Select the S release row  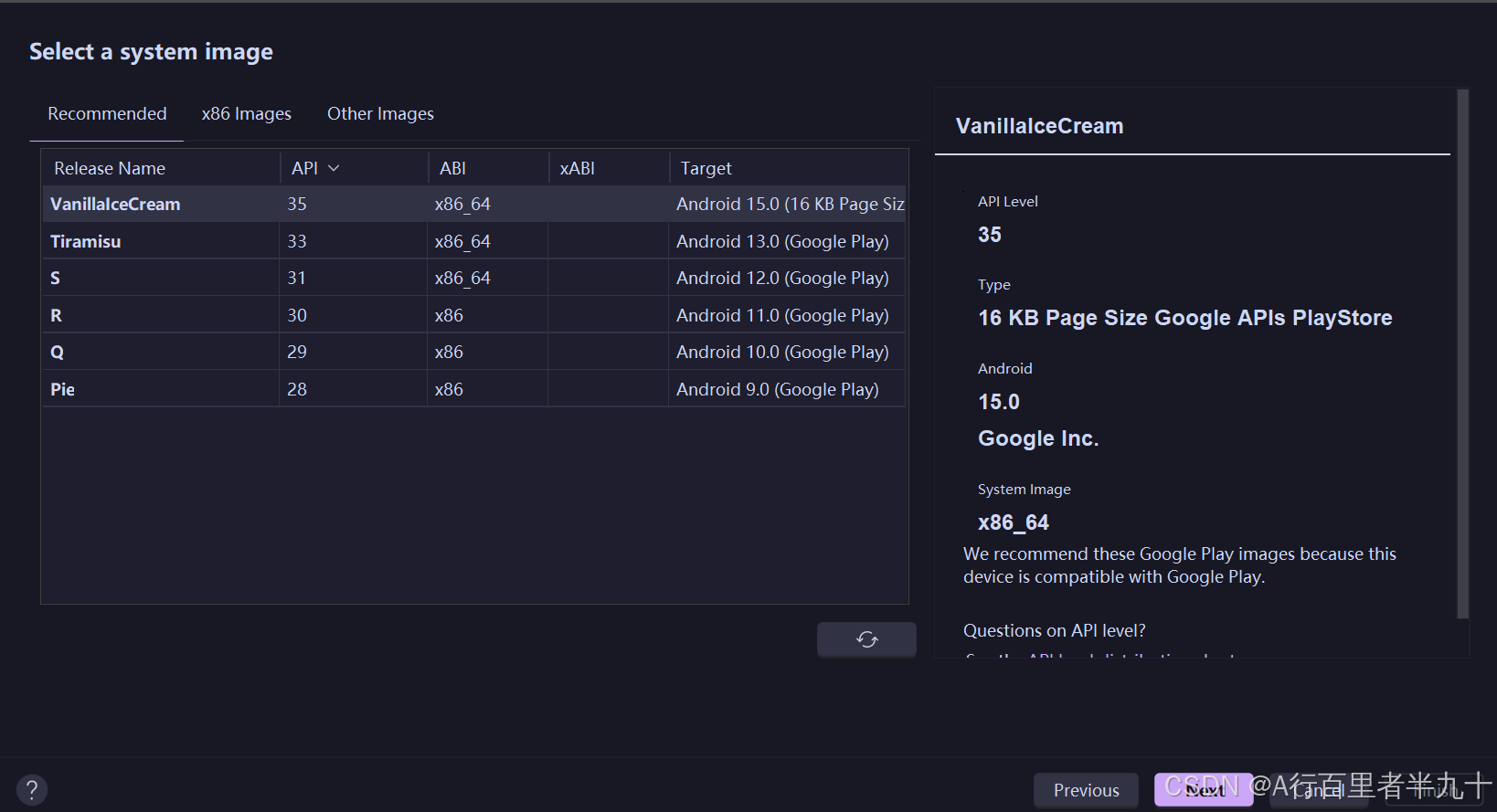click(x=473, y=278)
